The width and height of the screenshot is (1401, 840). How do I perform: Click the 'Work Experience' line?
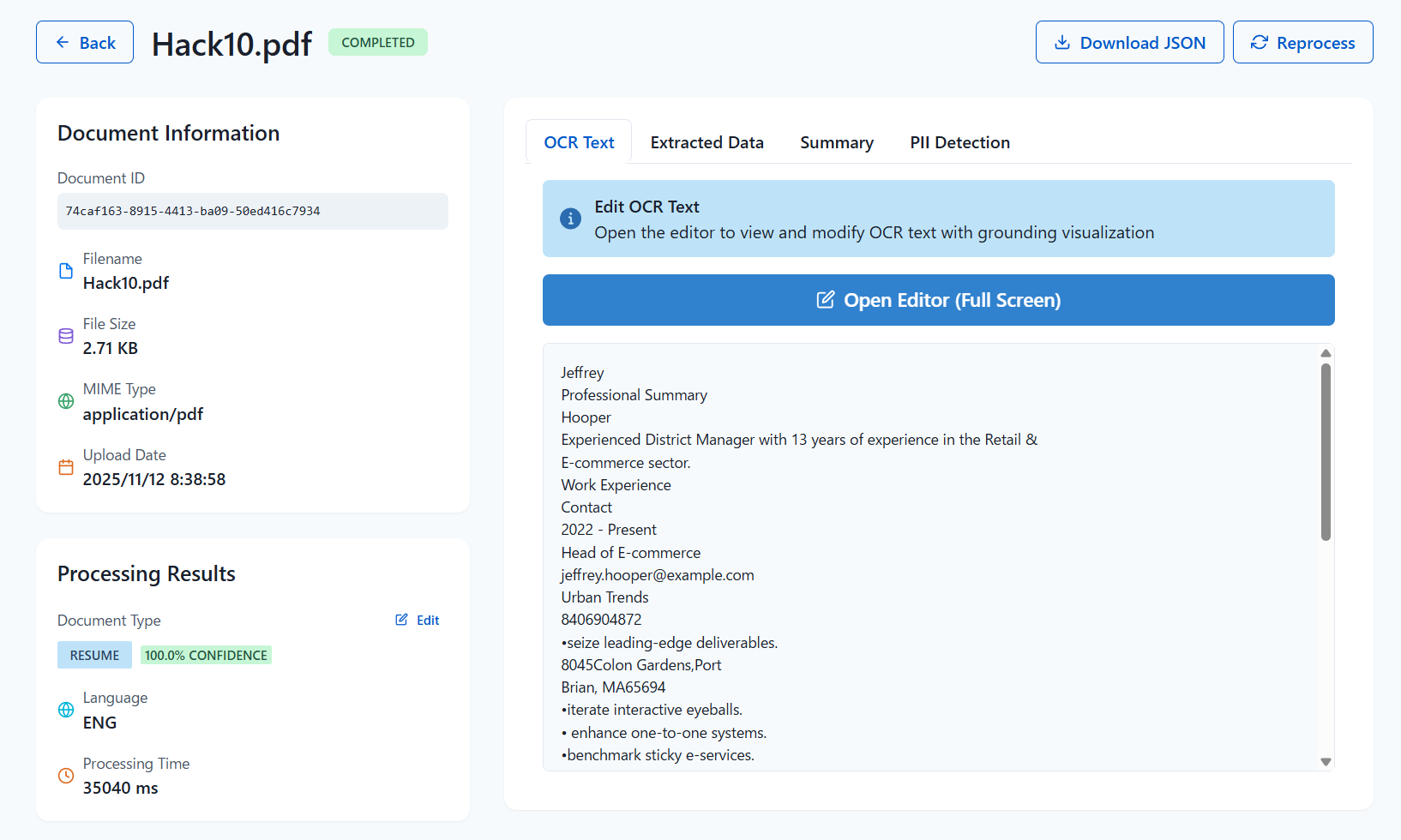point(616,485)
